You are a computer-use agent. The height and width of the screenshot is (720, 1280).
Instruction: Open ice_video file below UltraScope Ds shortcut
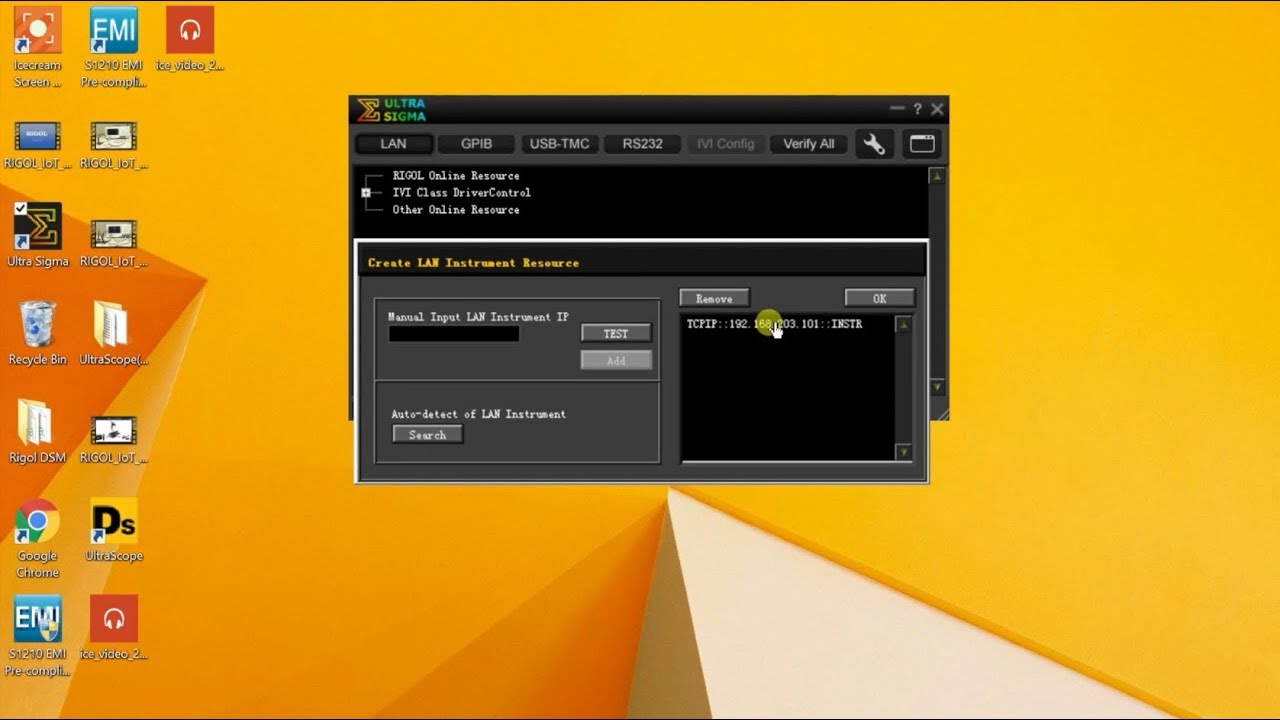(113, 628)
